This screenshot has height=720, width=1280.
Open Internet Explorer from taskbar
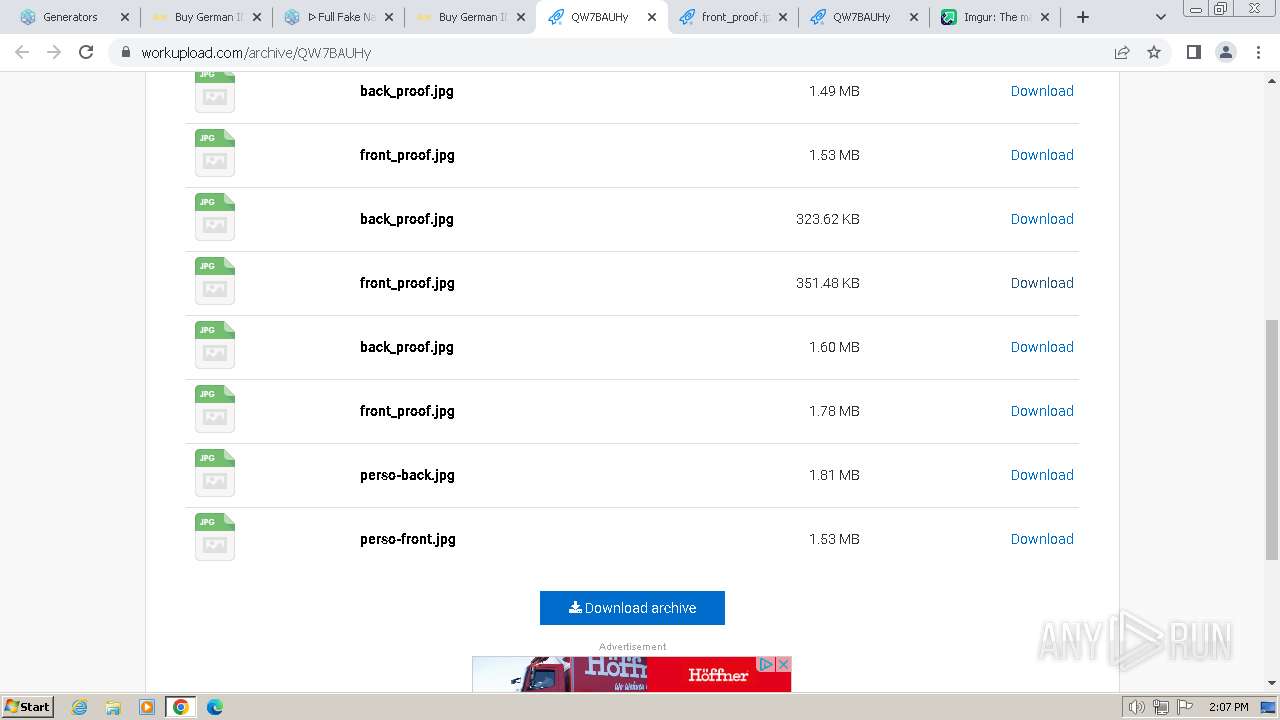coord(79,707)
